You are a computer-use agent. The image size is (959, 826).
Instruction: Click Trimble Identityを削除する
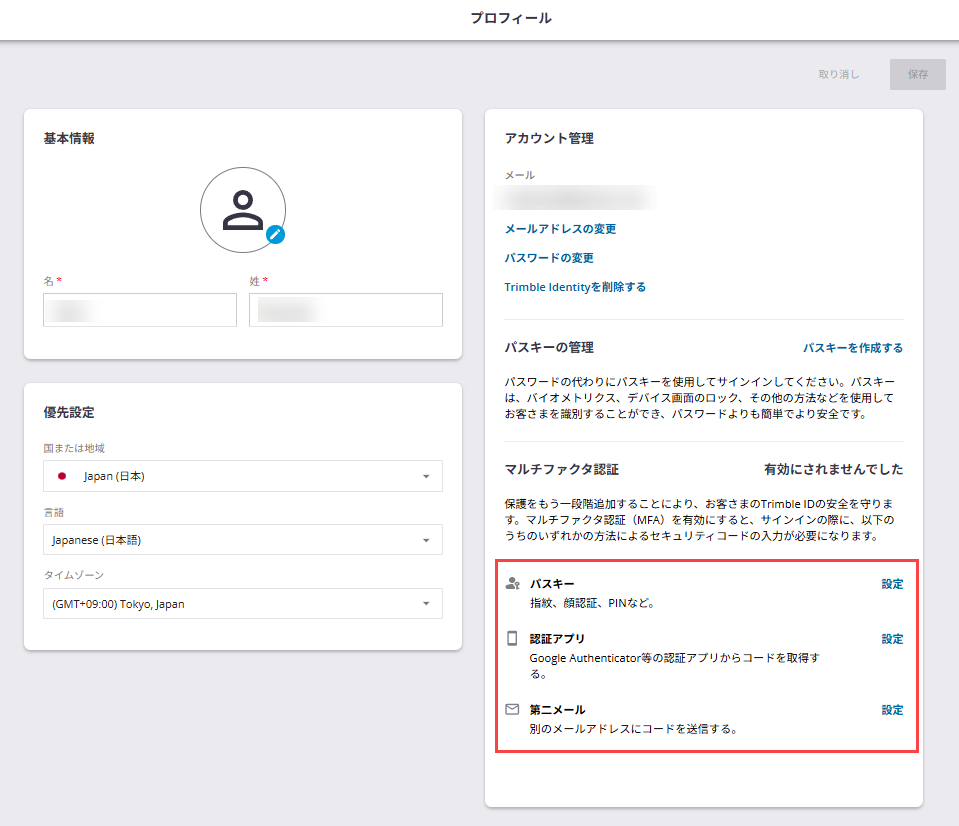tap(575, 286)
